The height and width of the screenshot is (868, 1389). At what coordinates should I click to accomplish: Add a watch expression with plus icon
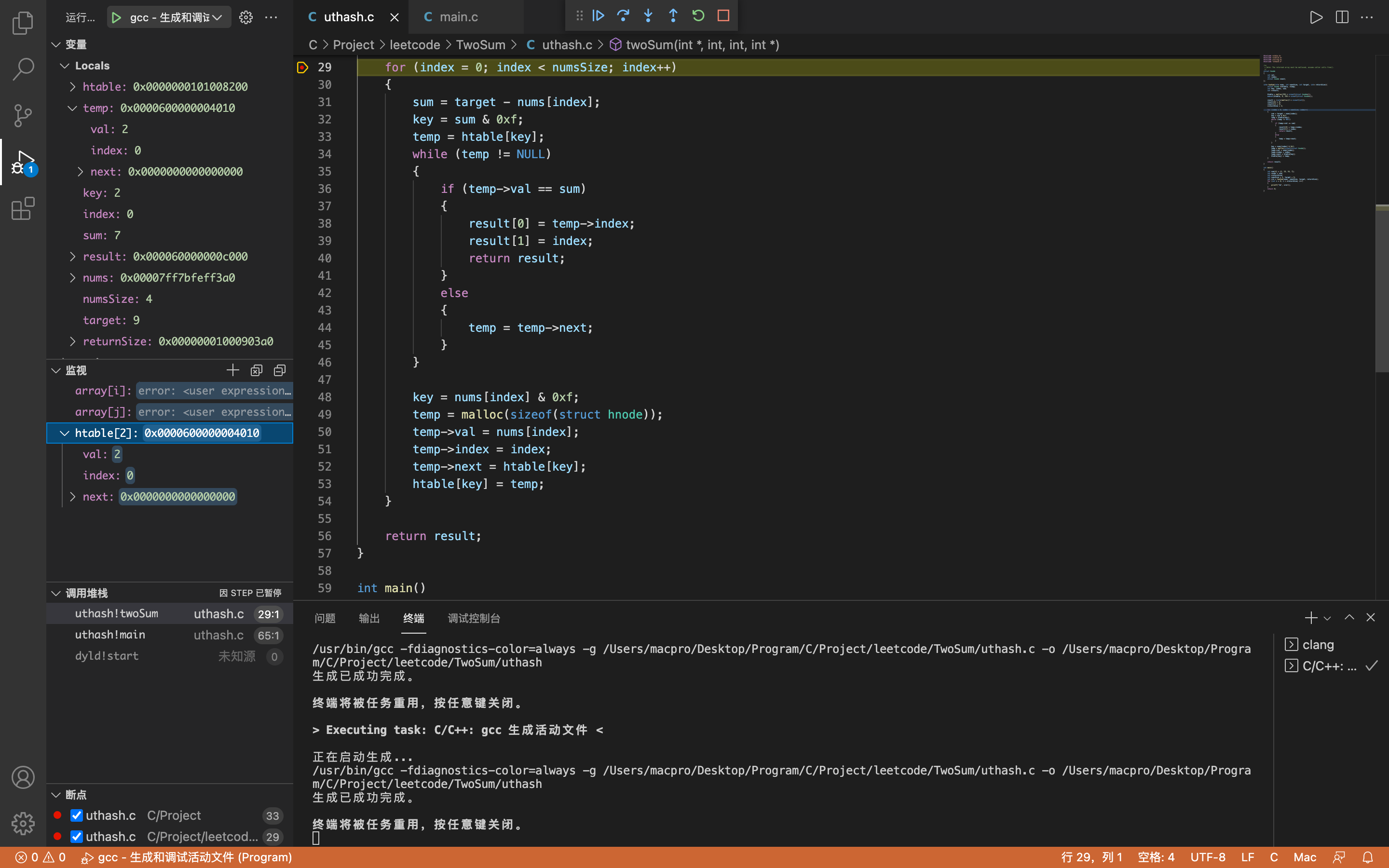(232, 370)
